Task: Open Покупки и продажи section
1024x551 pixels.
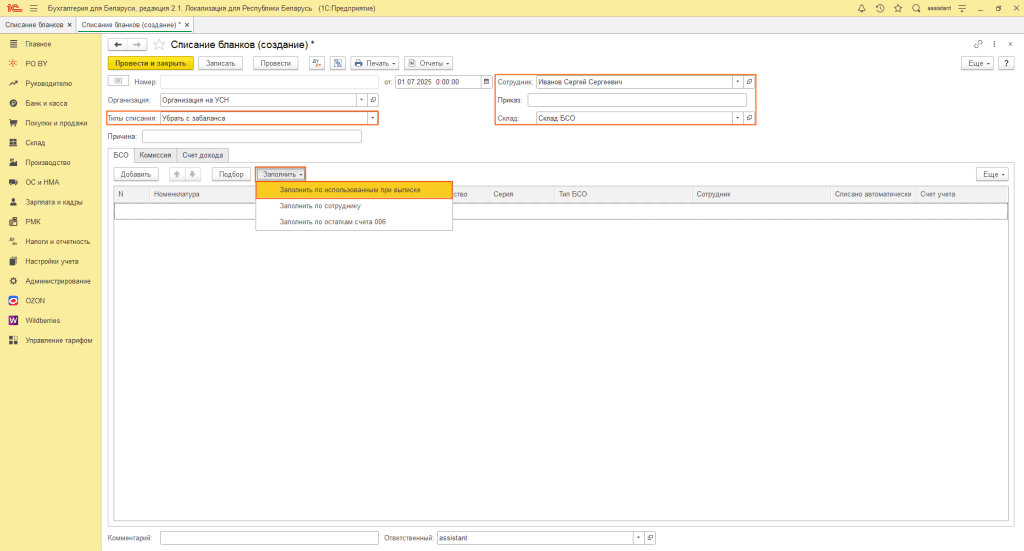Action: 56,123
